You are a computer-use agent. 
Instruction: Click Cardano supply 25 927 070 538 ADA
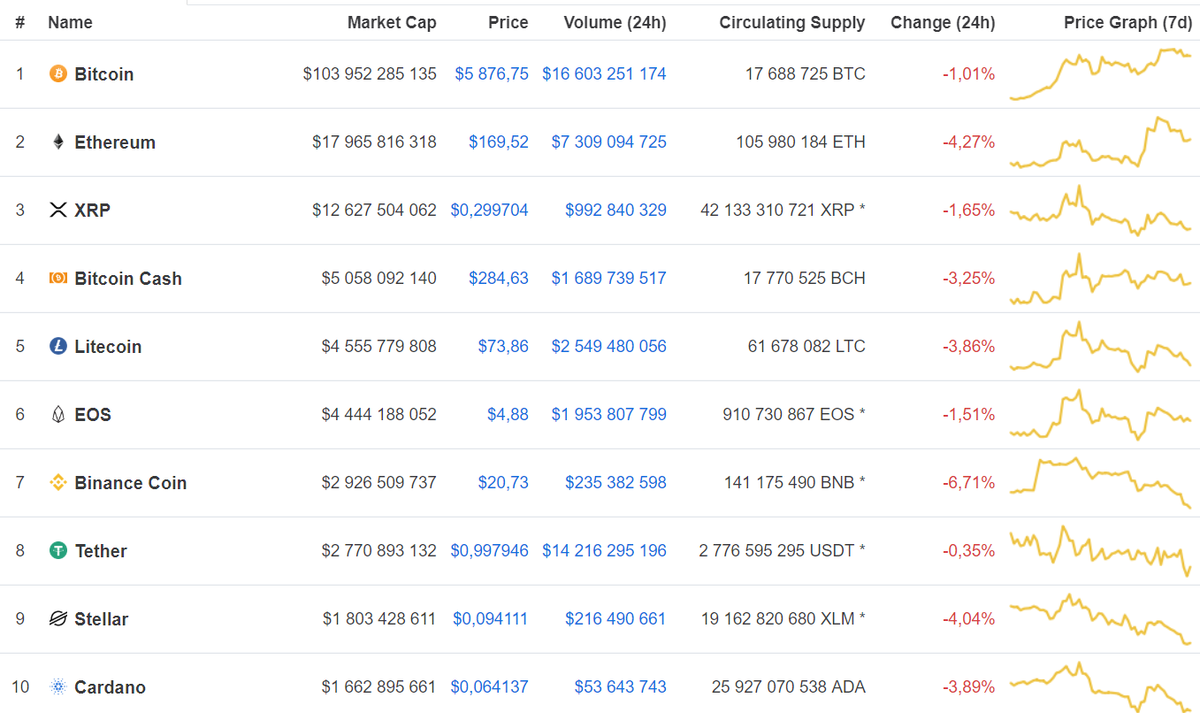[788, 687]
